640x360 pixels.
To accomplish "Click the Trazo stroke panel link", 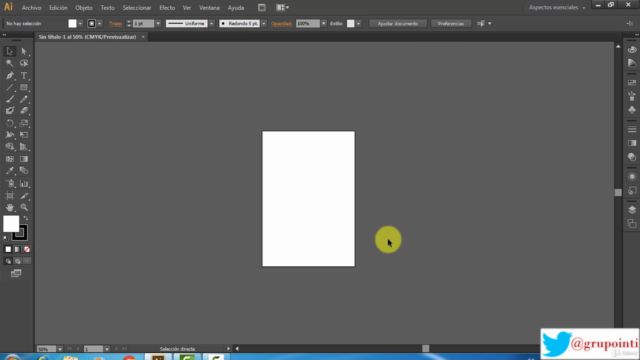I will 116,24.
